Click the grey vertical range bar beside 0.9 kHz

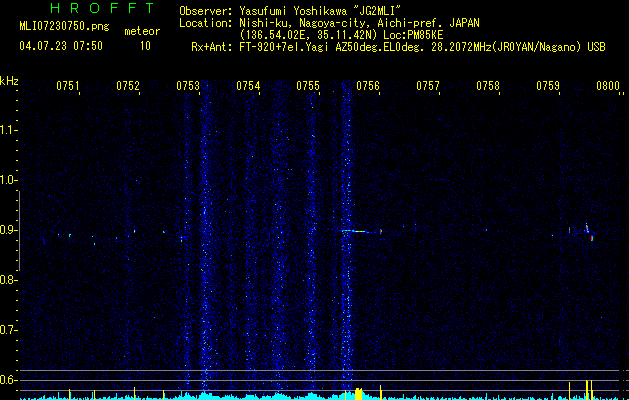19,231
